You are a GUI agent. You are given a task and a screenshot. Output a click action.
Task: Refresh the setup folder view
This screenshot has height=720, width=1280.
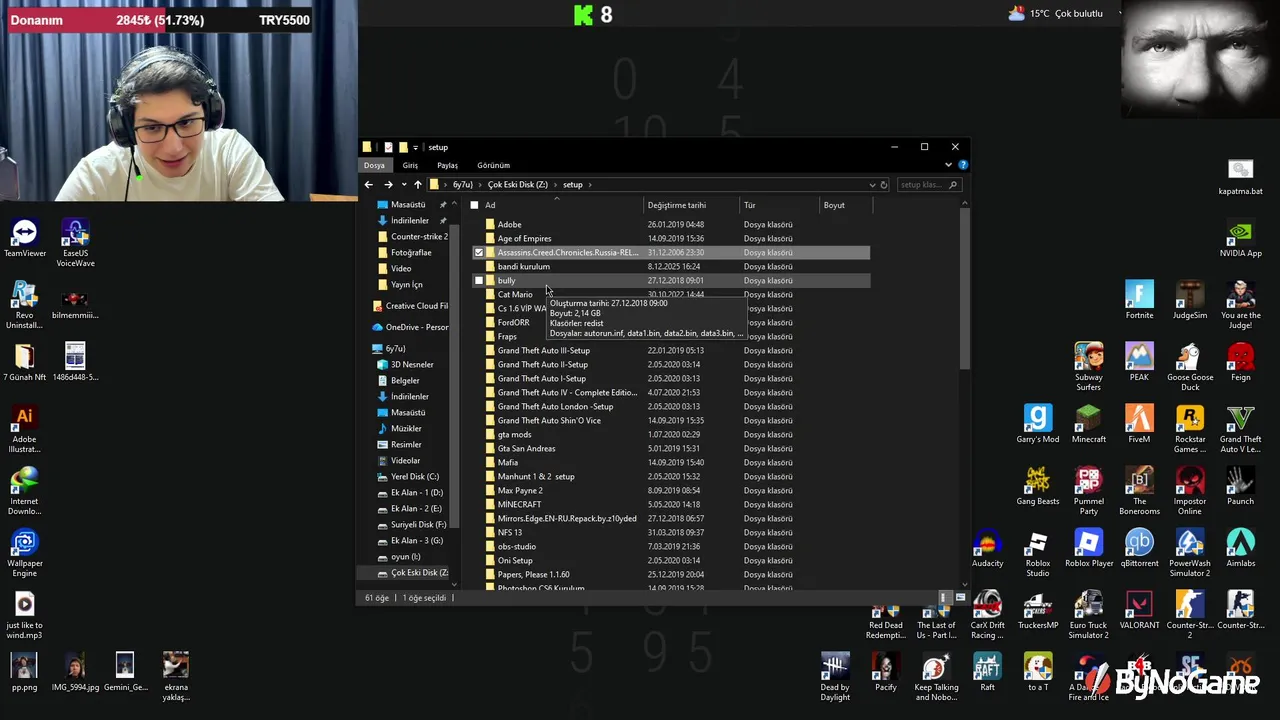pyautogui.click(x=884, y=185)
